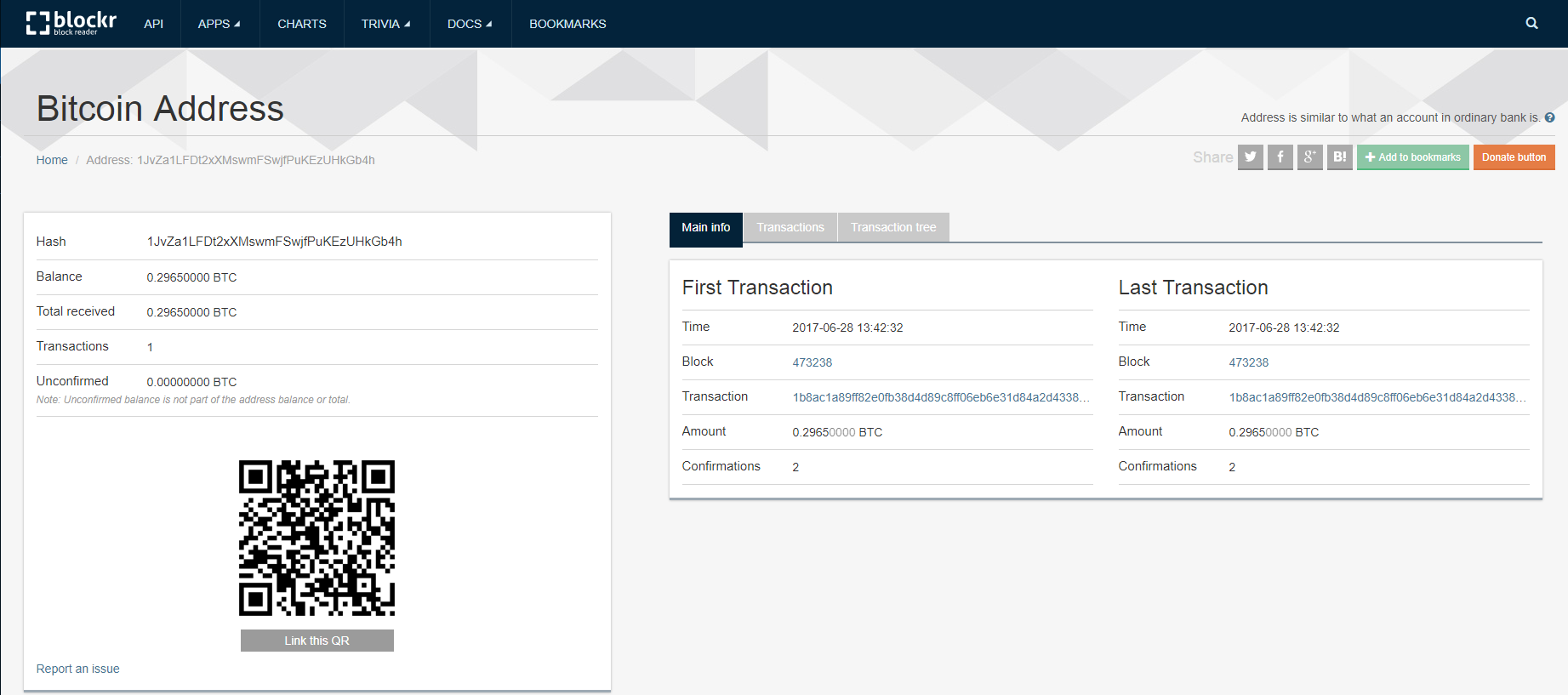Switch to the Transactions tab
The width and height of the screenshot is (1568, 695).
(x=790, y=227)
